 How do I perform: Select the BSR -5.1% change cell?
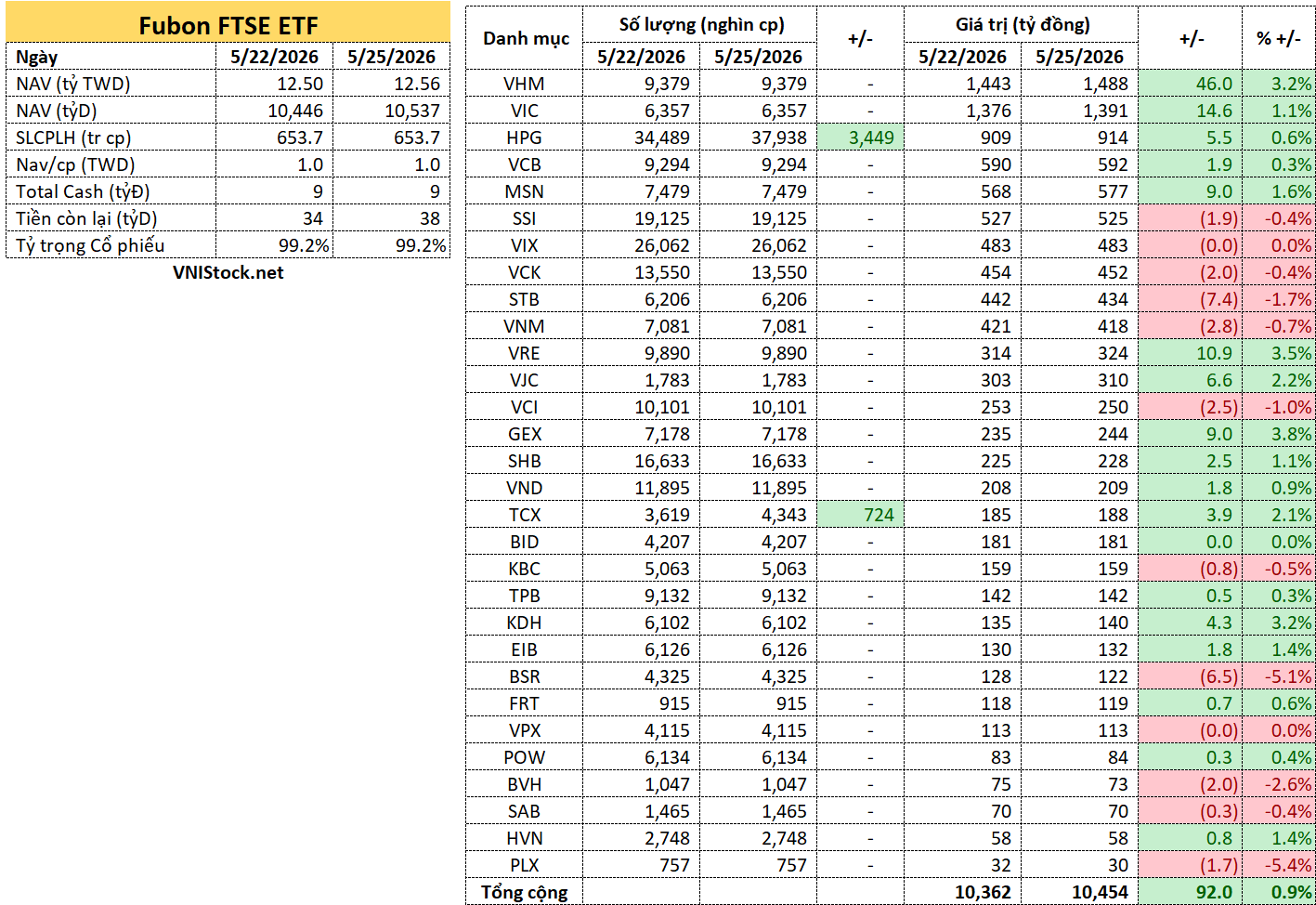point(1278,676)
